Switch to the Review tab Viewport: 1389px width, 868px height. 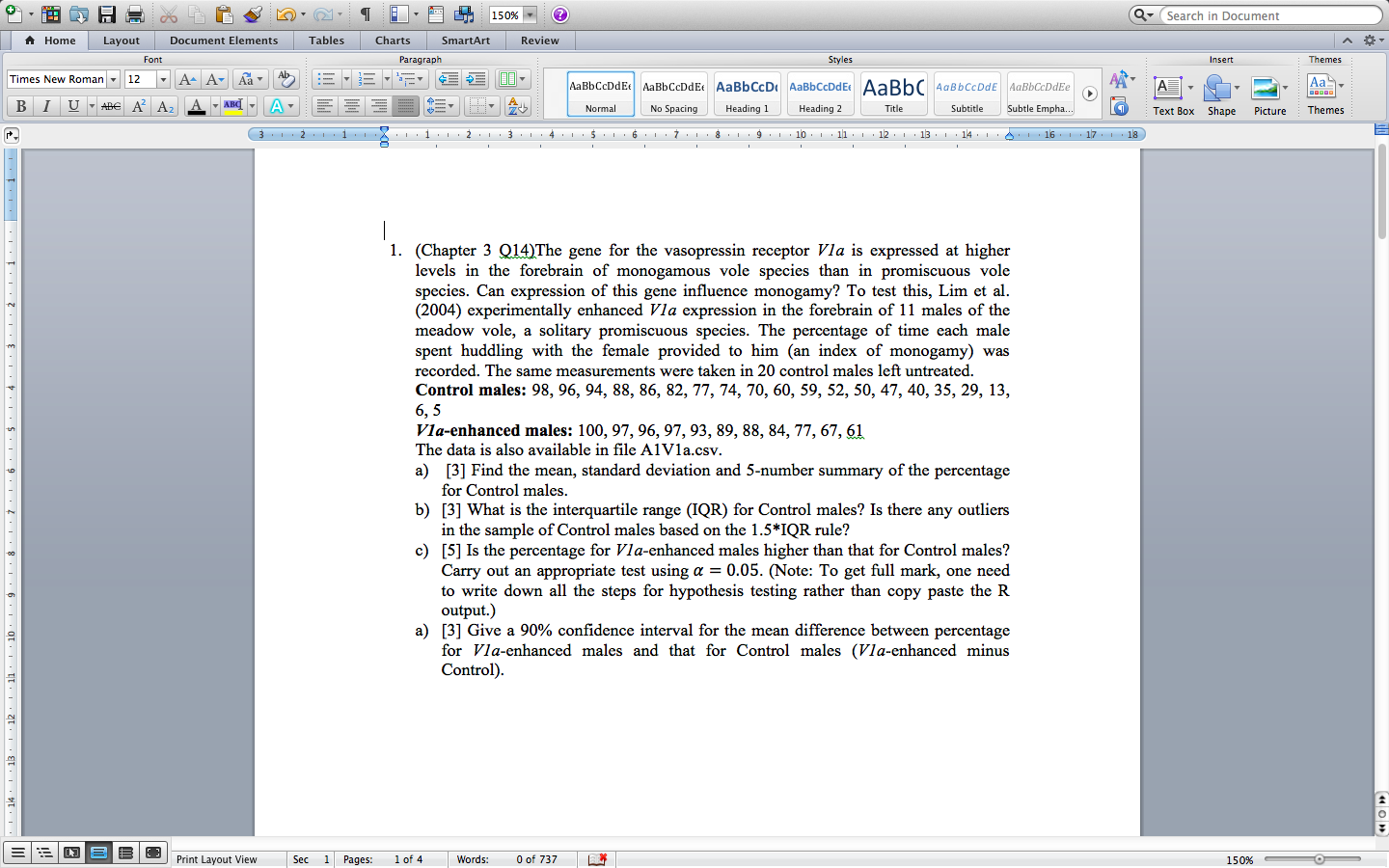[539, 41]
